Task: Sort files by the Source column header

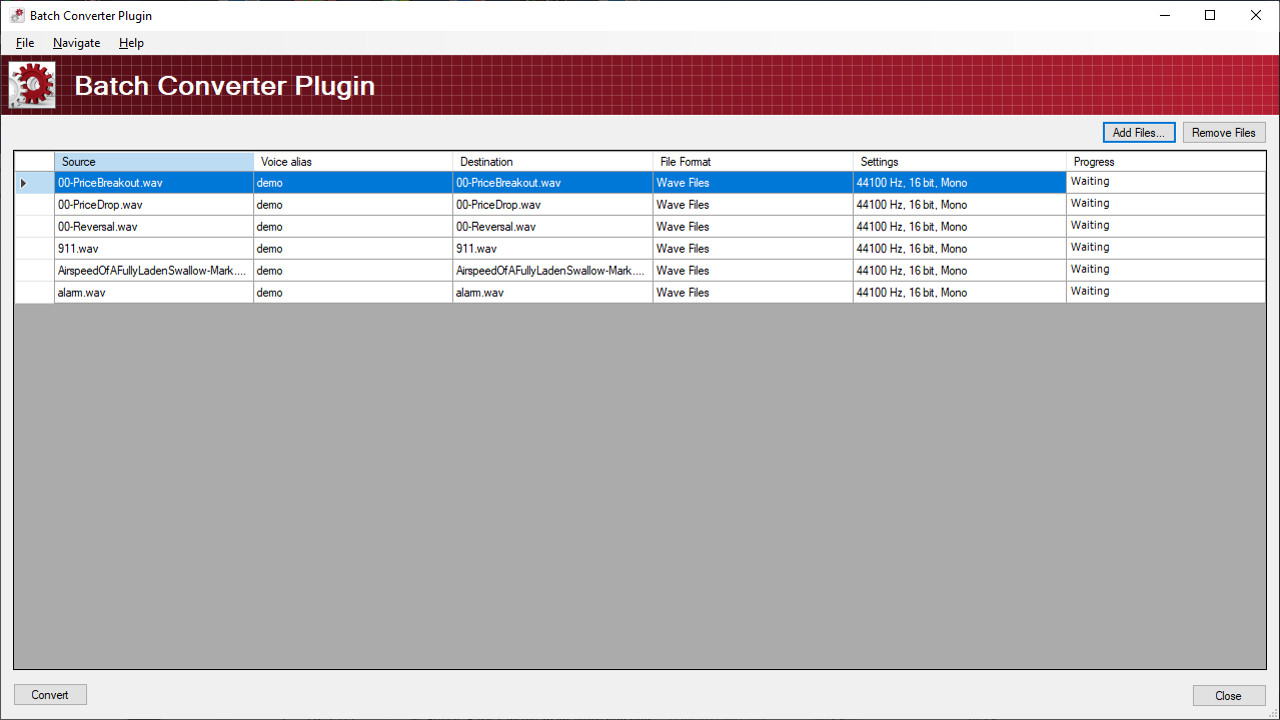Action: 154,161
